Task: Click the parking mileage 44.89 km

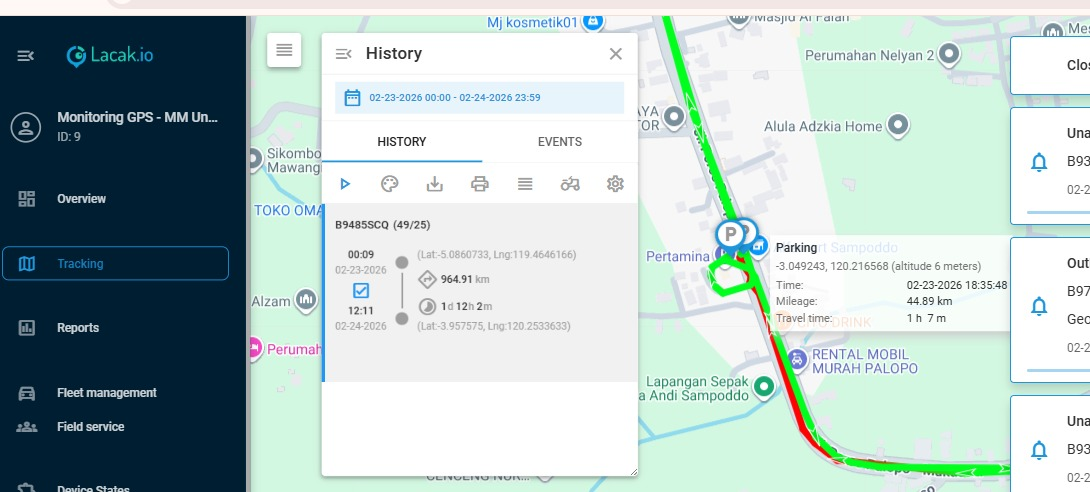Action: coord(931,302)
